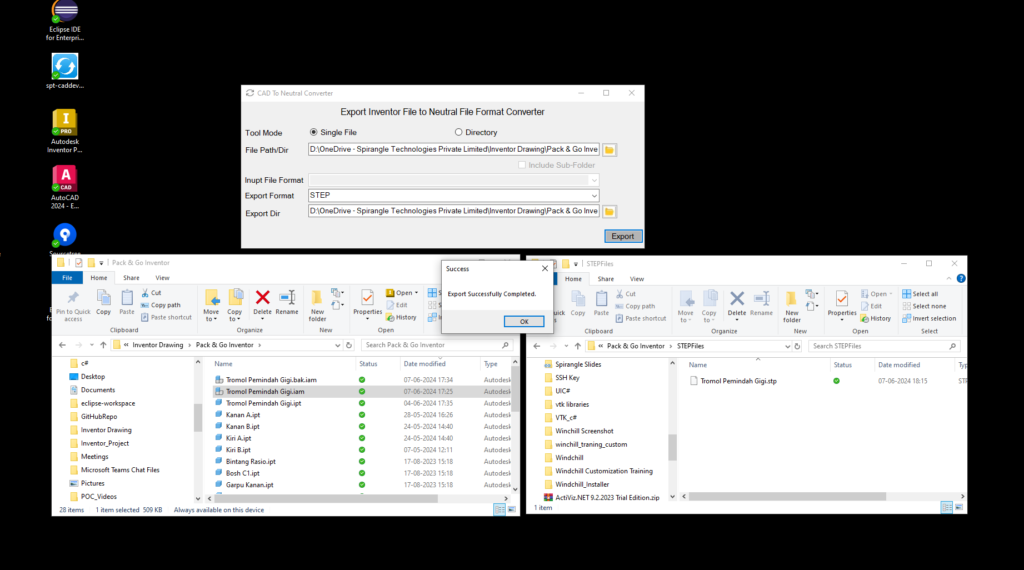Toggle Include Sub-Folder checkbox
The width and height of the screenshot is (1024, 570).
click(522, 165)
